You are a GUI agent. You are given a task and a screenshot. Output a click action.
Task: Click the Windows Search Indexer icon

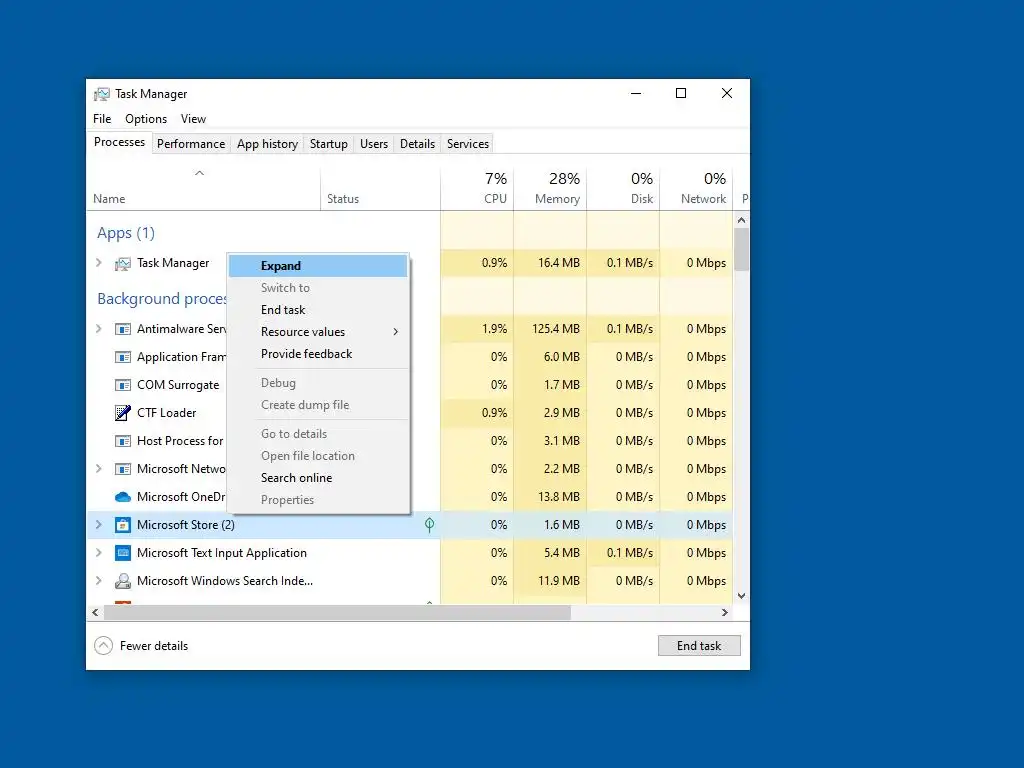pos(123,581)
